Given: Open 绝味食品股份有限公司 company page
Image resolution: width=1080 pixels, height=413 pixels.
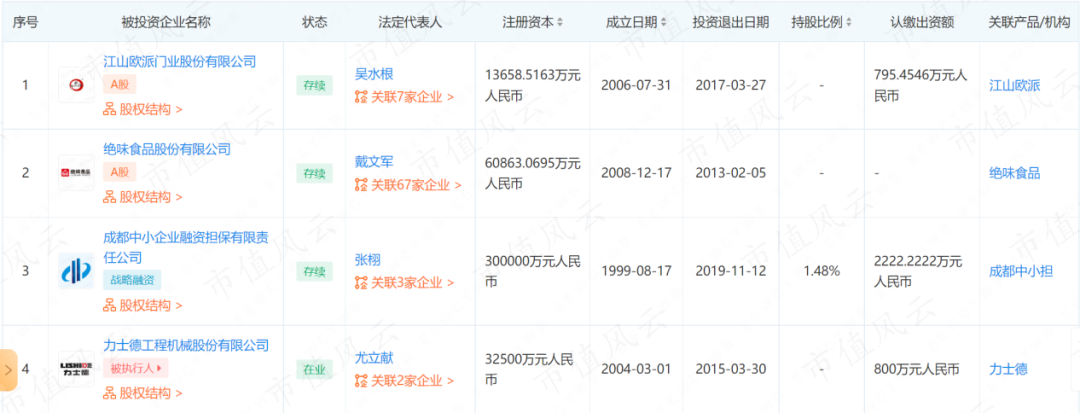Looking at the screenshot, I should (x=167, y=149).
